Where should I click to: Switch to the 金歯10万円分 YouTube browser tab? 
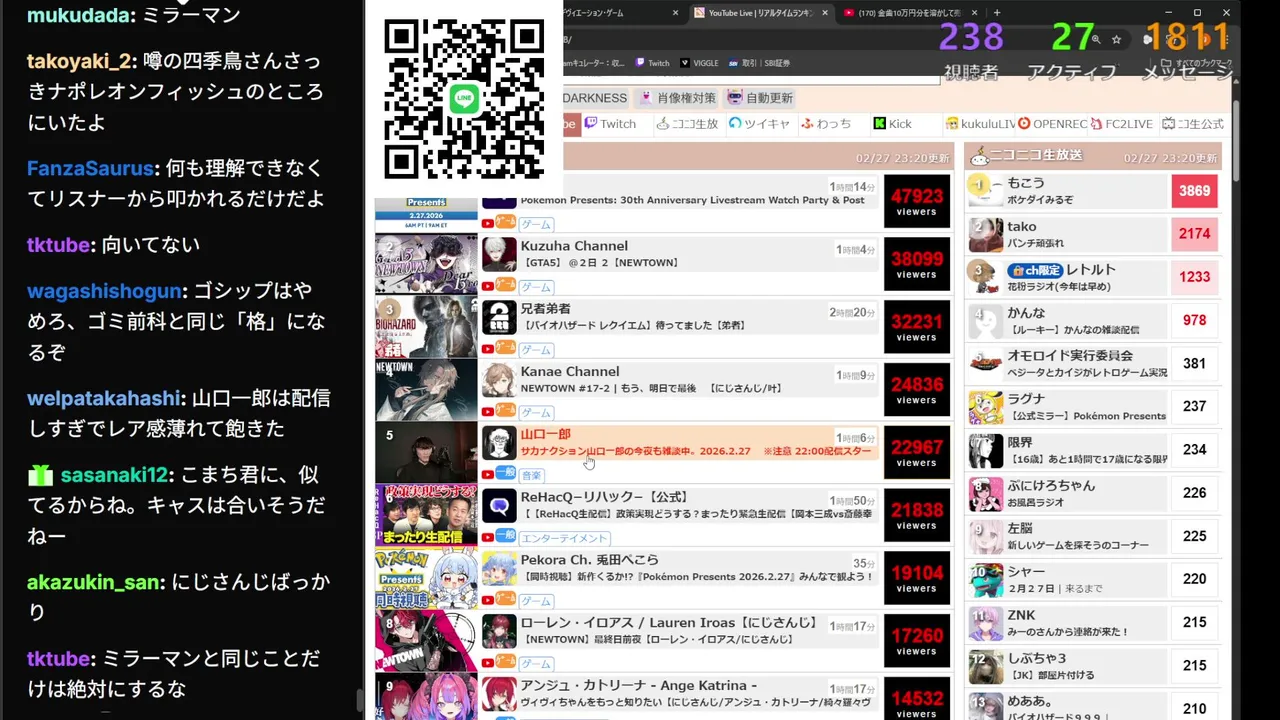pos(909,13)
